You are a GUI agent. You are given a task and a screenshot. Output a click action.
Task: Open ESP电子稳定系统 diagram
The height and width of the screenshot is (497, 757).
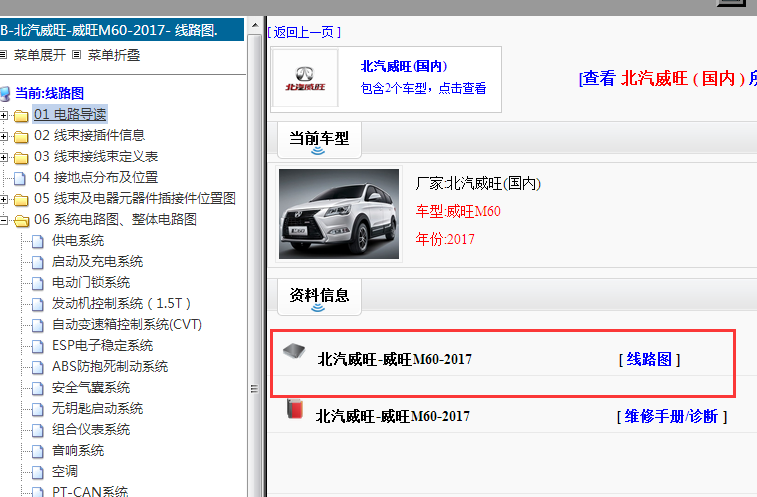102,345
